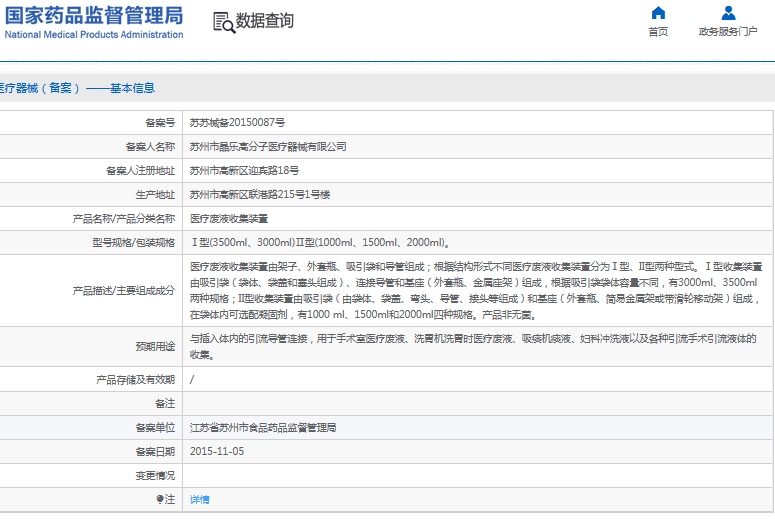Select the intended use text 与插入体内的引流导管连接
The image size is (775, 519).
[x=249, y=339]
